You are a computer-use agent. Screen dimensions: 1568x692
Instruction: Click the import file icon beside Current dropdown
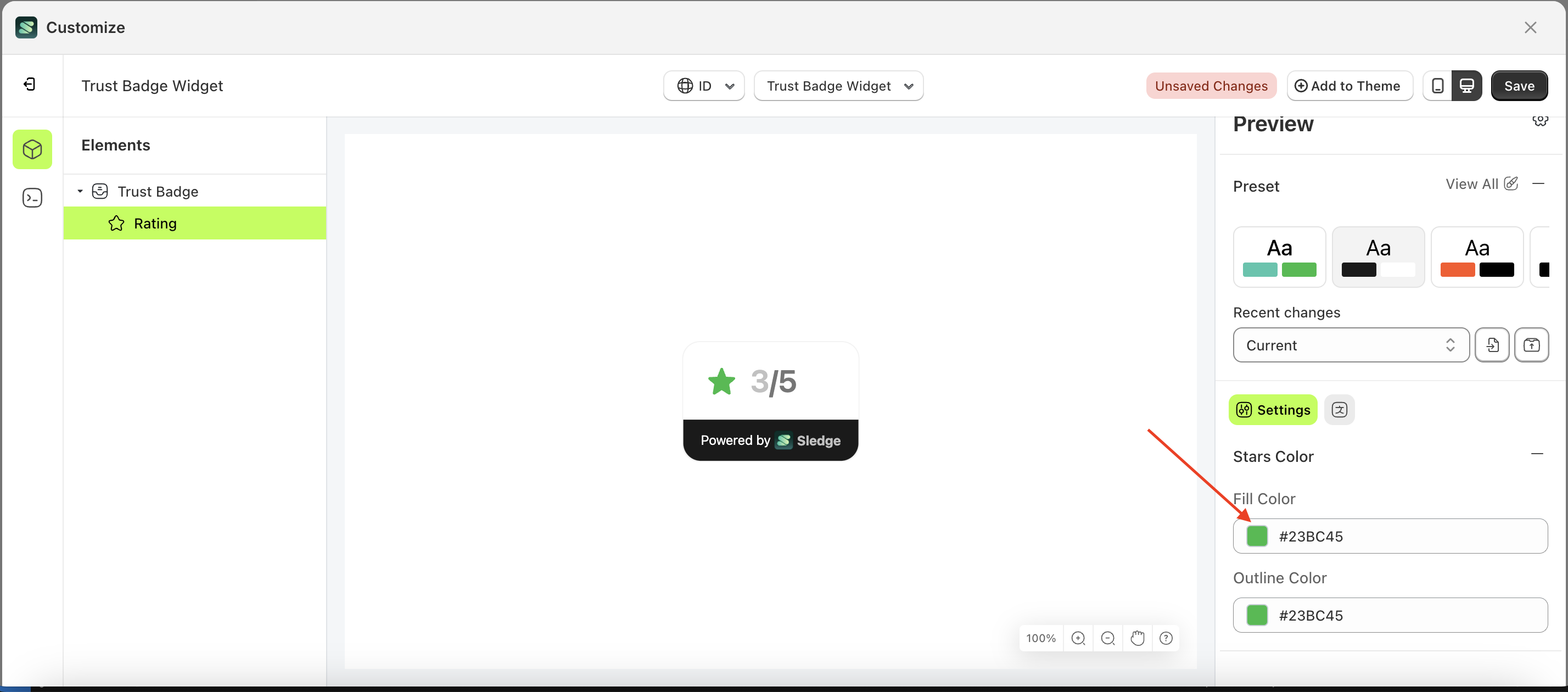pos(1493,345)
